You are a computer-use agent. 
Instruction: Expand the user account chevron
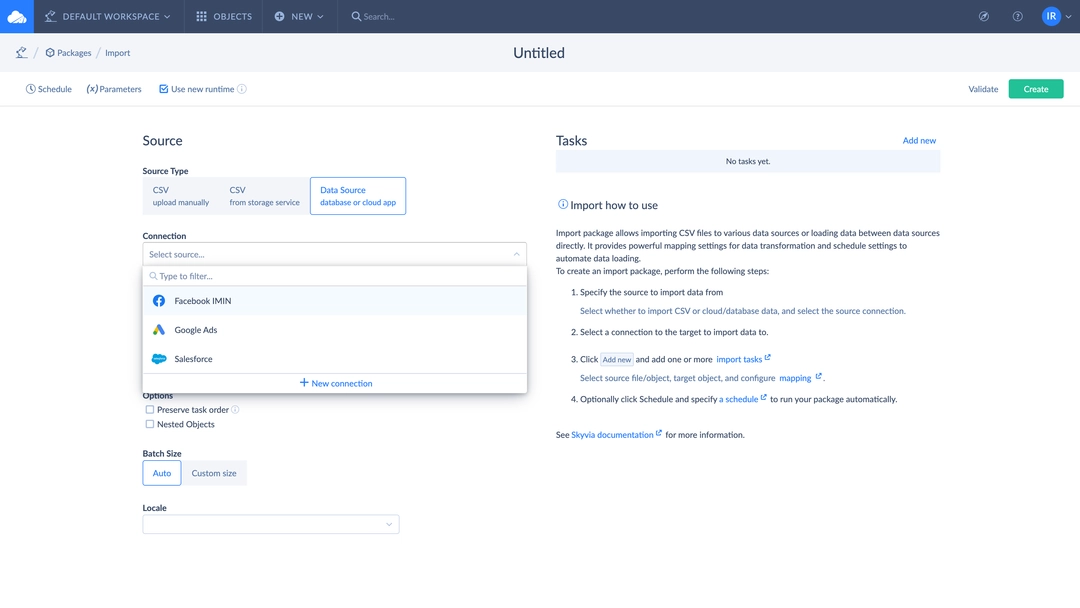click(x=1068, y=17)
